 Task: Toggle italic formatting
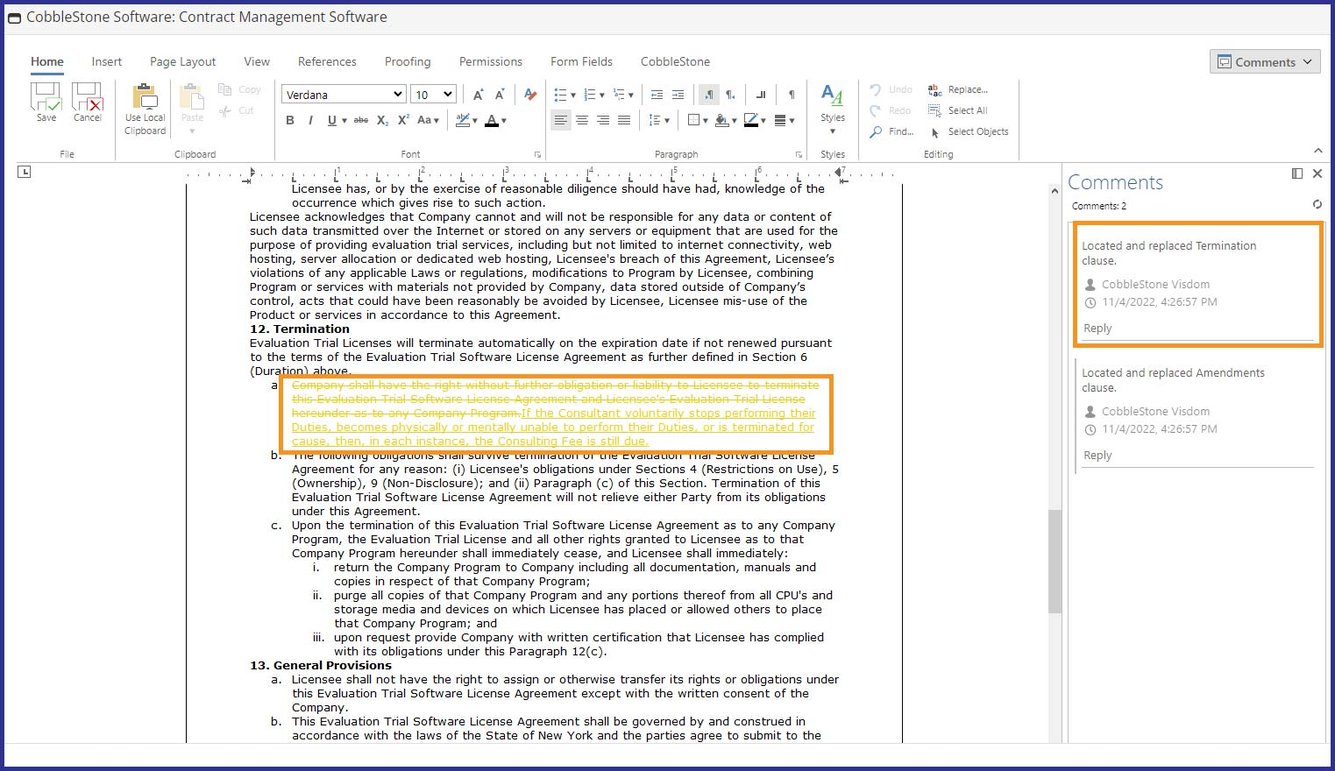(x=311, y=120)
